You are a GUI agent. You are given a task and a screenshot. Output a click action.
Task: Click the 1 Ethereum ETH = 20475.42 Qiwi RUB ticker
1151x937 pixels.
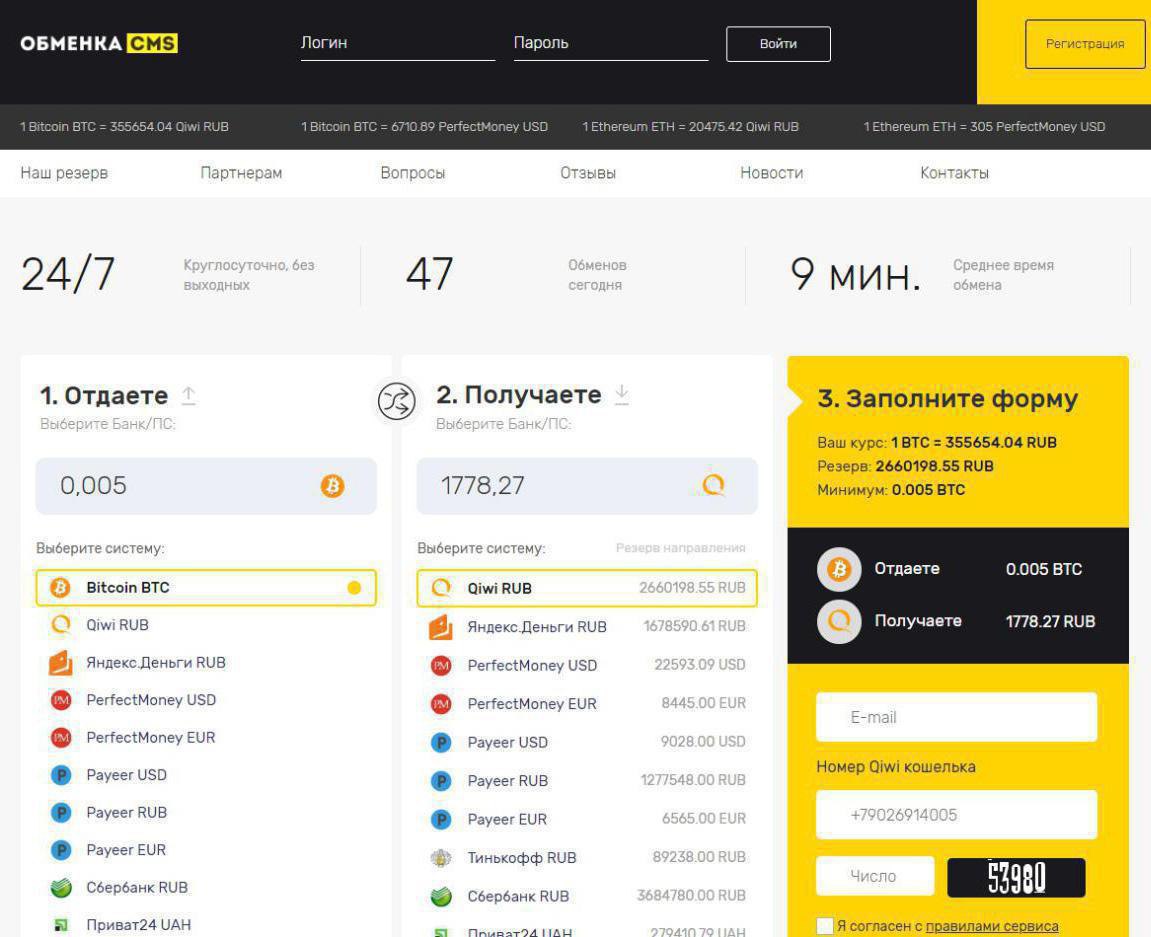690,127
